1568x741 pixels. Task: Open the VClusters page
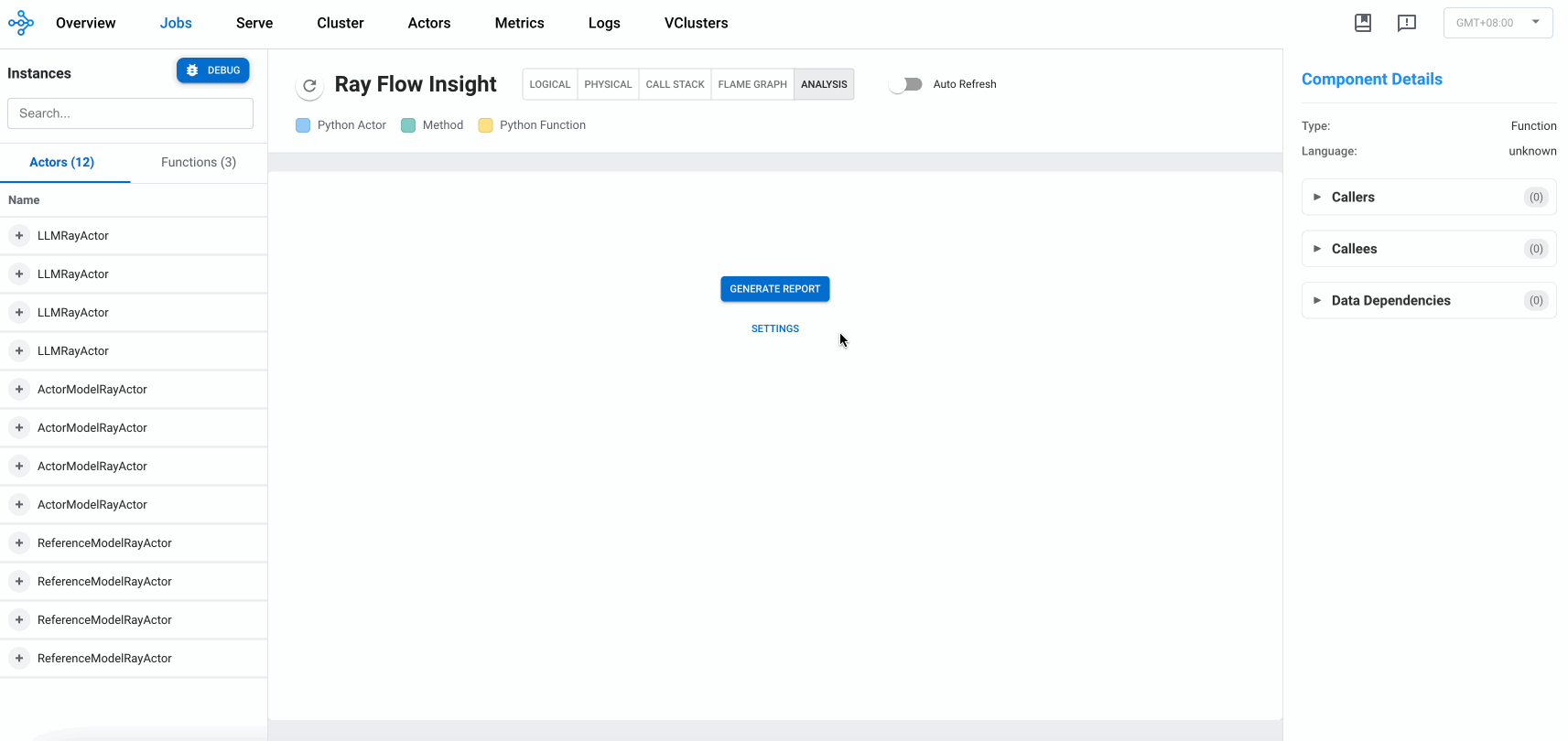(697, 23)
